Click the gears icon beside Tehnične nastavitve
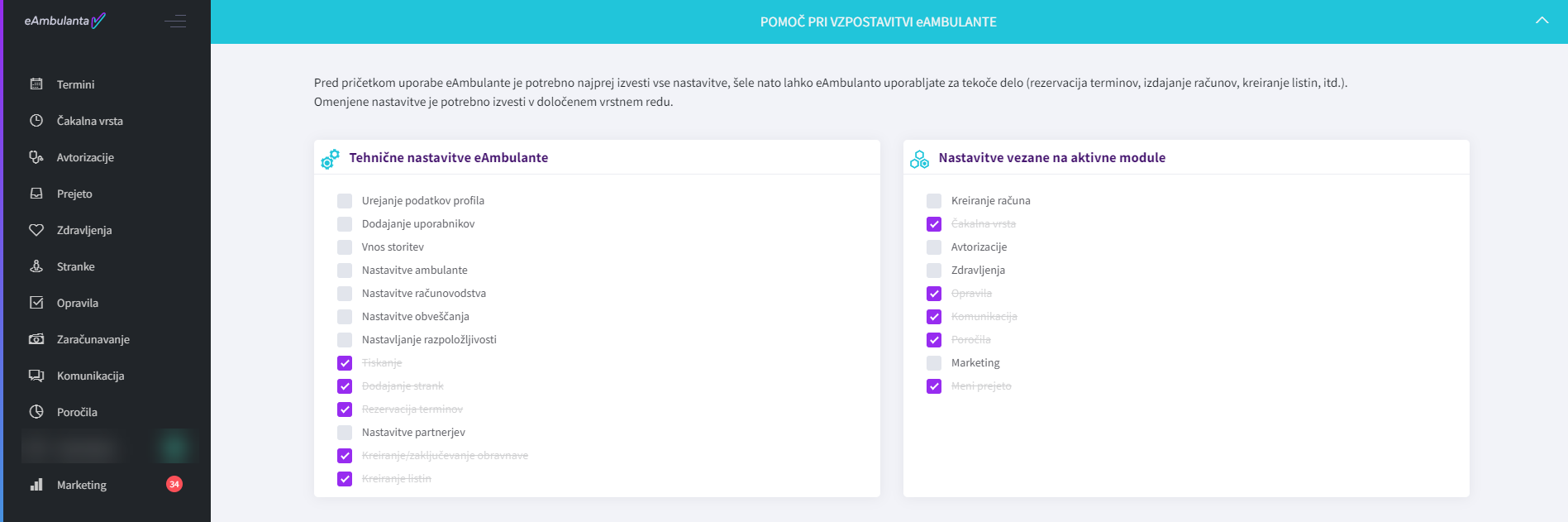Screen dimensions: 1568x522 [x=330, y=159]
